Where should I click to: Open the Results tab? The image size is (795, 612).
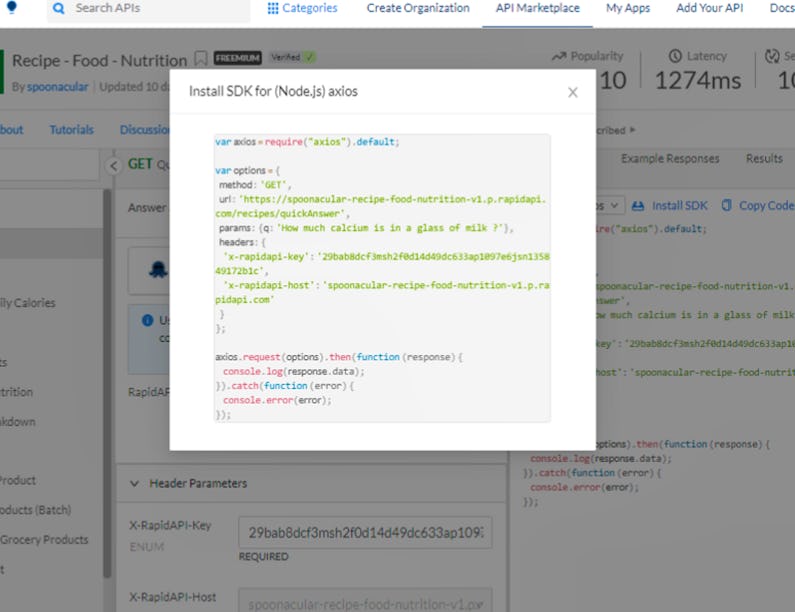[x=764, y=159]
